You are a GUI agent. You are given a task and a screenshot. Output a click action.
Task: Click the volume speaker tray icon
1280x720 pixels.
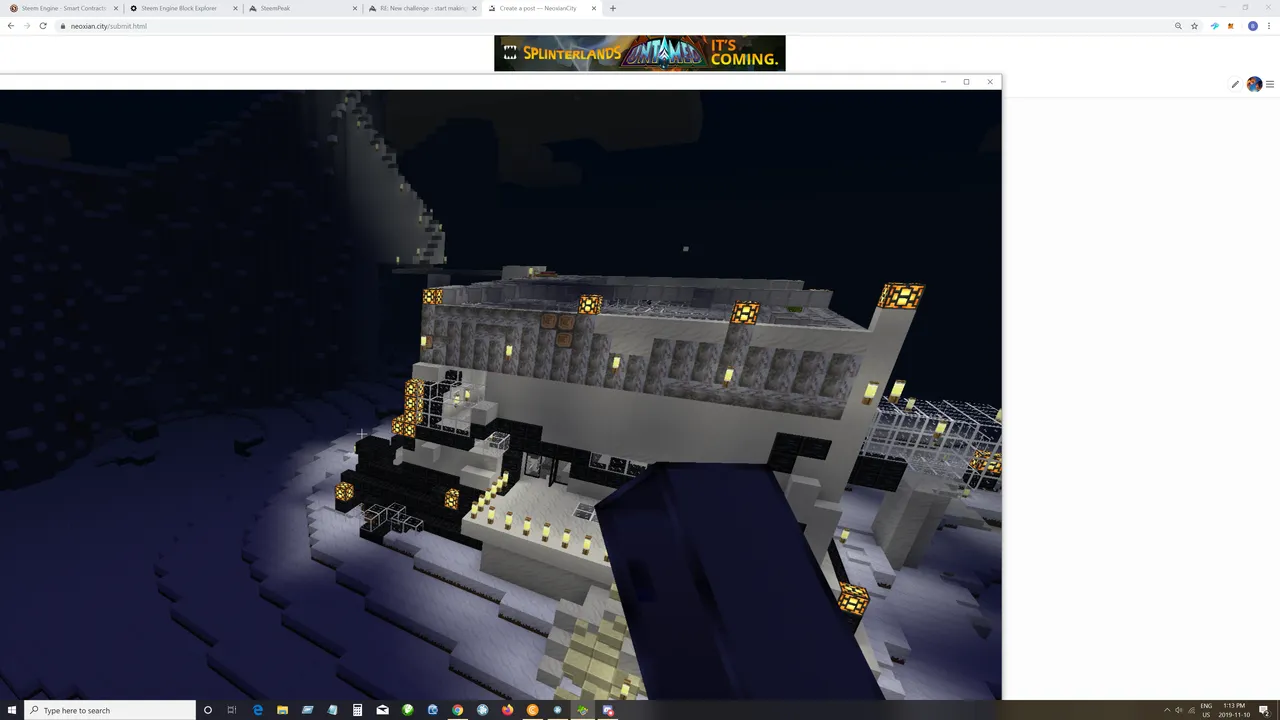tap(1178, 710)
